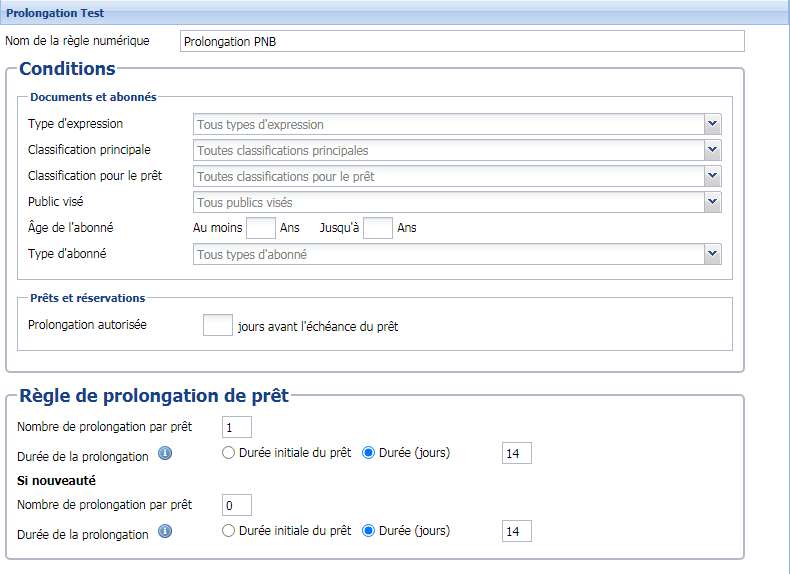The image size is (790, 574).
Task: Click first Durée (jours) value field
Action: coord(516,453)
